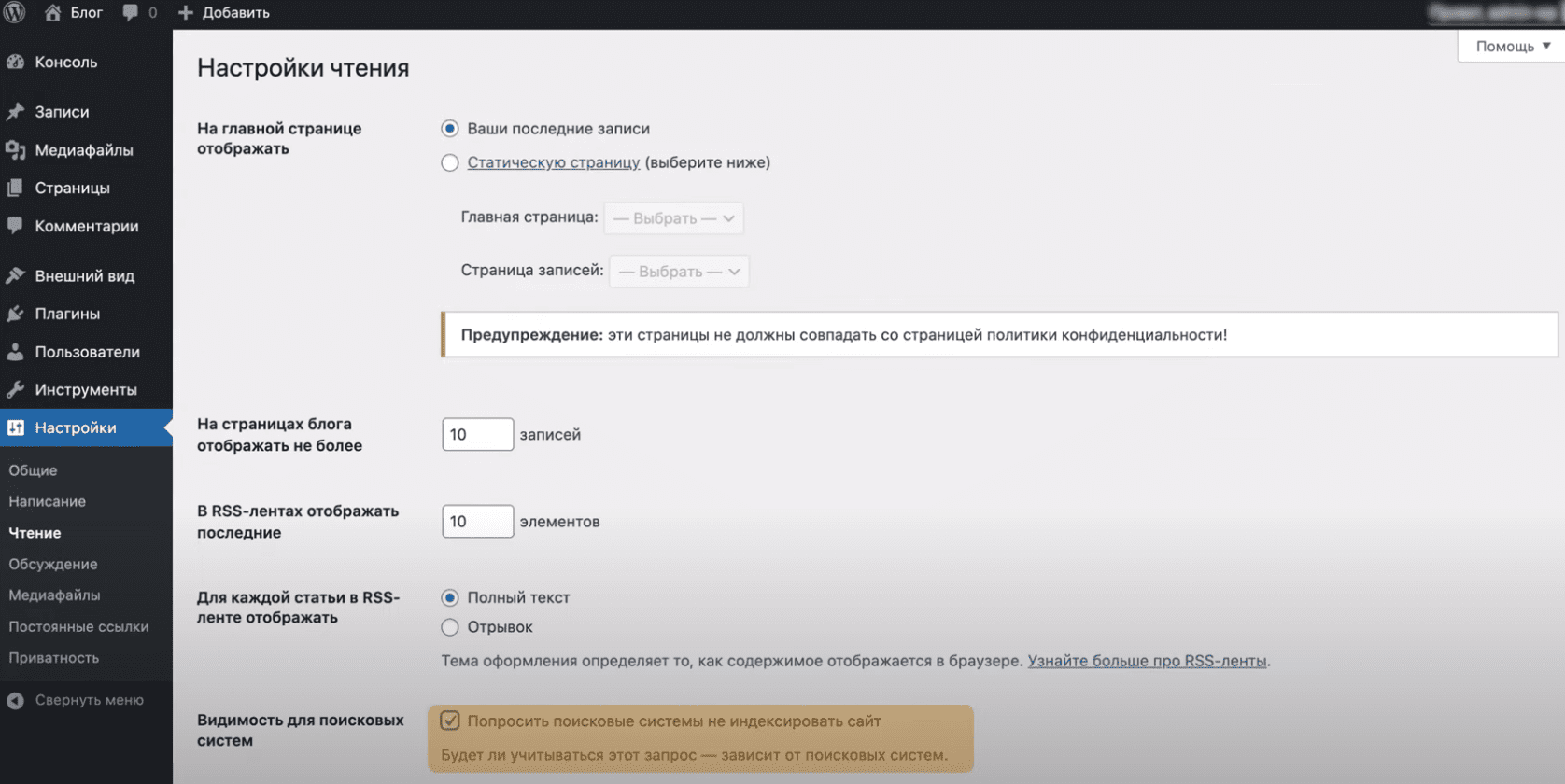Click the Настройки menu item
Image resolution: width=1565 pixels, height=784 pixels.
86,427
